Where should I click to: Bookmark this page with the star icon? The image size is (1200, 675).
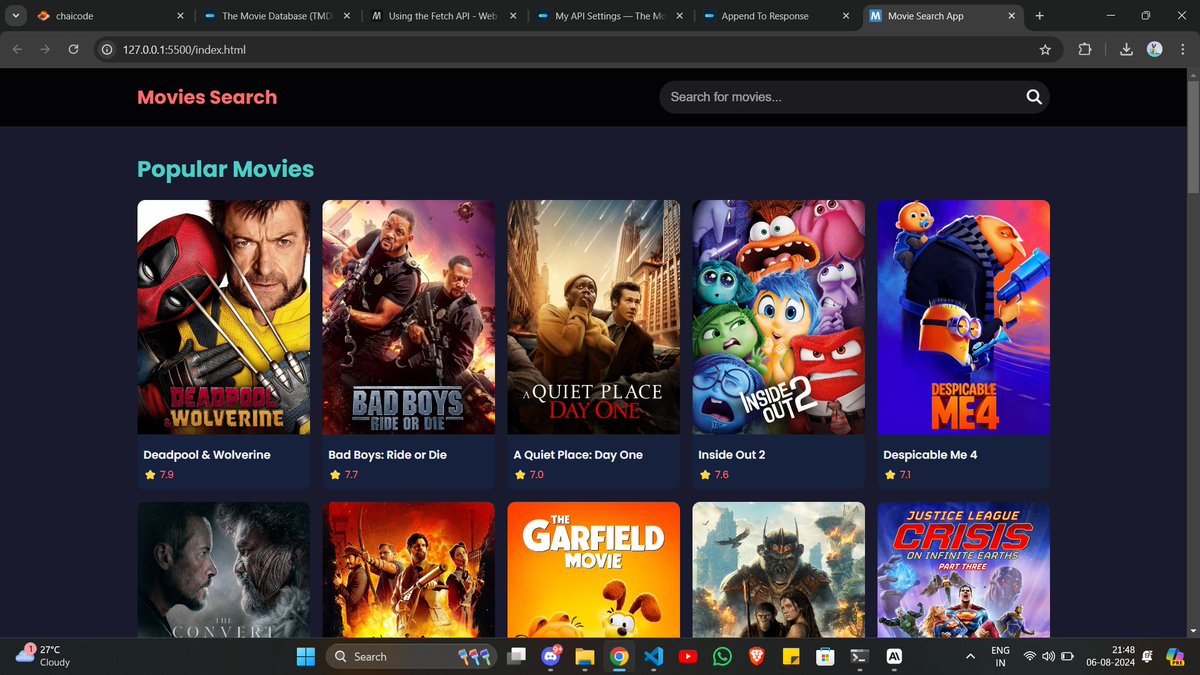1045,49
